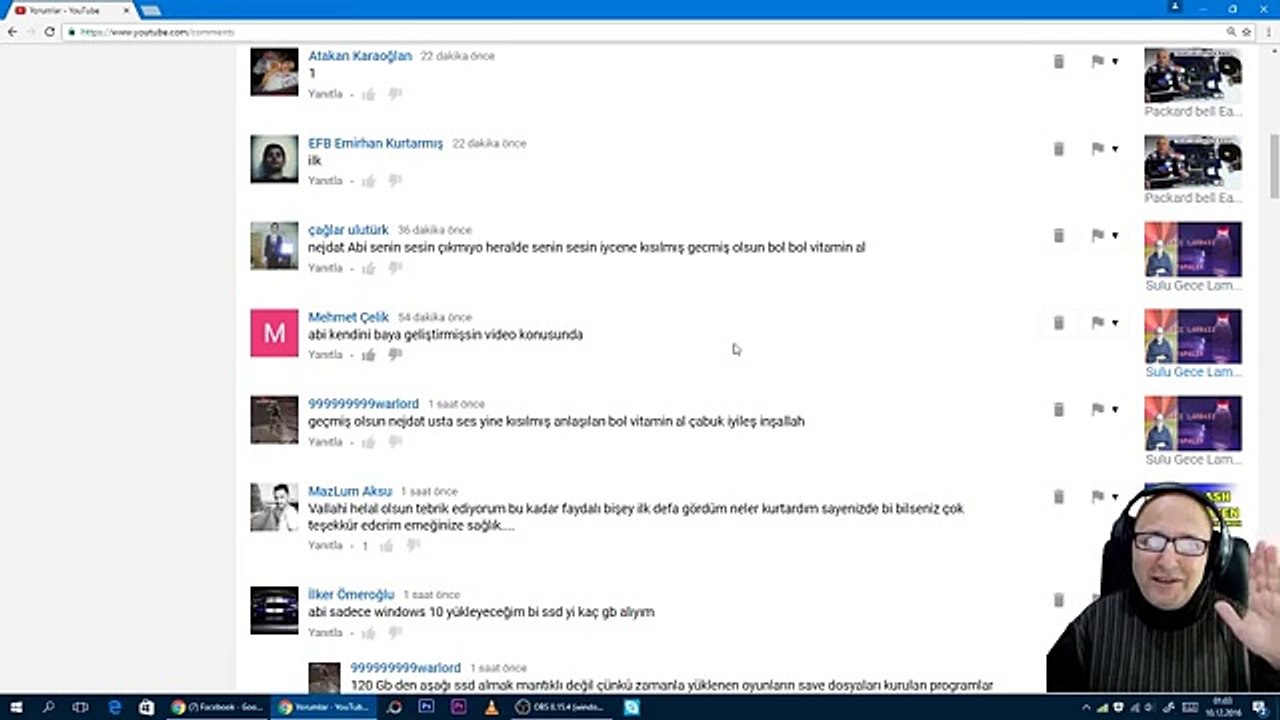Open the Sulu Gece Lam... video link beside Mehmet Çelik

point(1192,372)
